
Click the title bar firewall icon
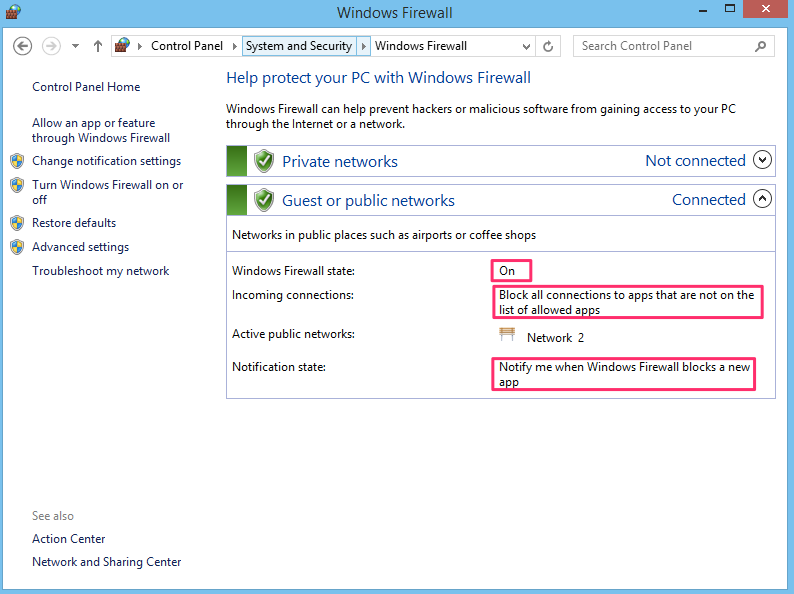[x=12, y=11]
